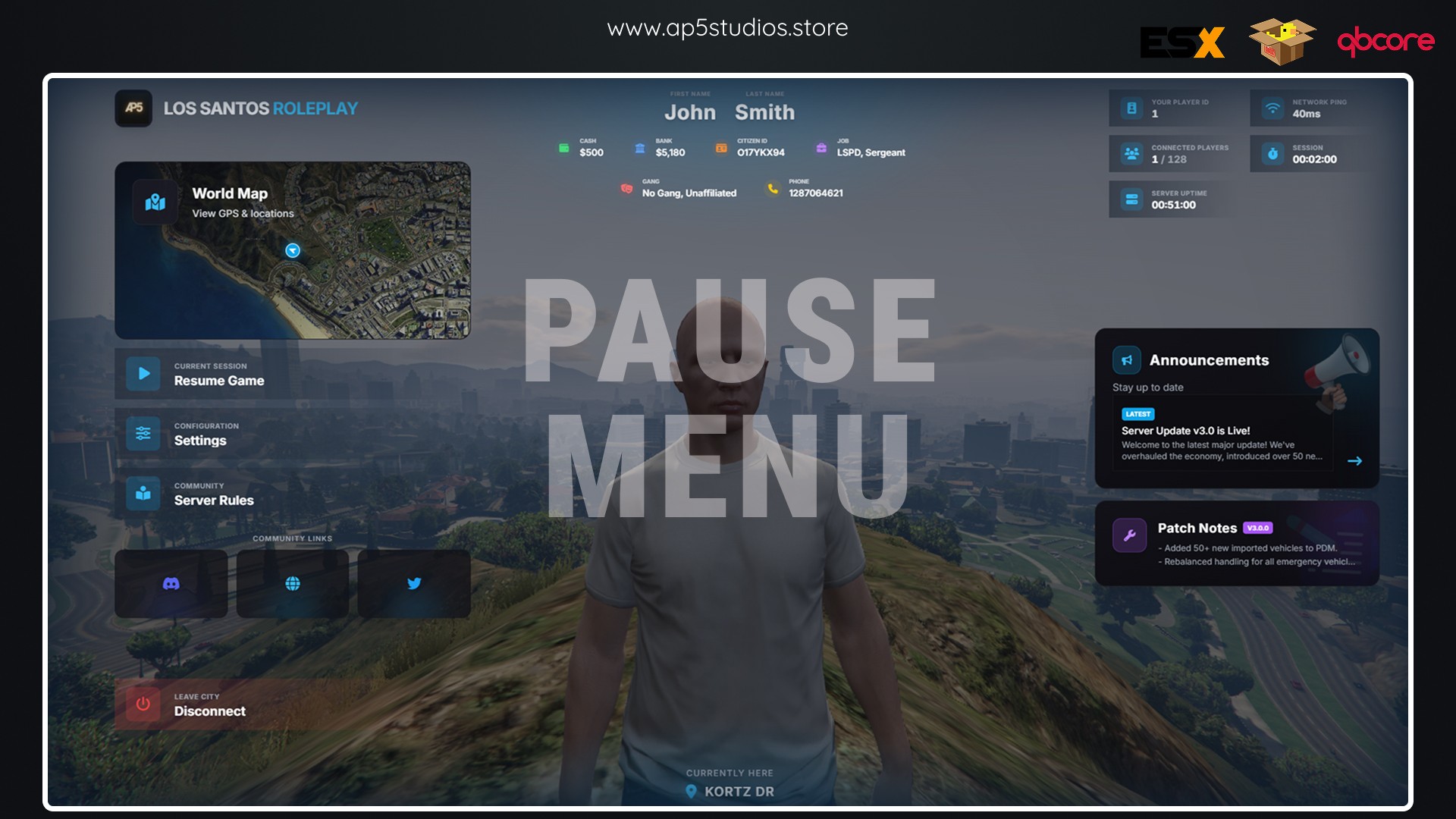Image resolution: width=1456 pixels, height=819 pixels.
Task: Click the Disconnect power icon
Action: click(x=143, y=704)
